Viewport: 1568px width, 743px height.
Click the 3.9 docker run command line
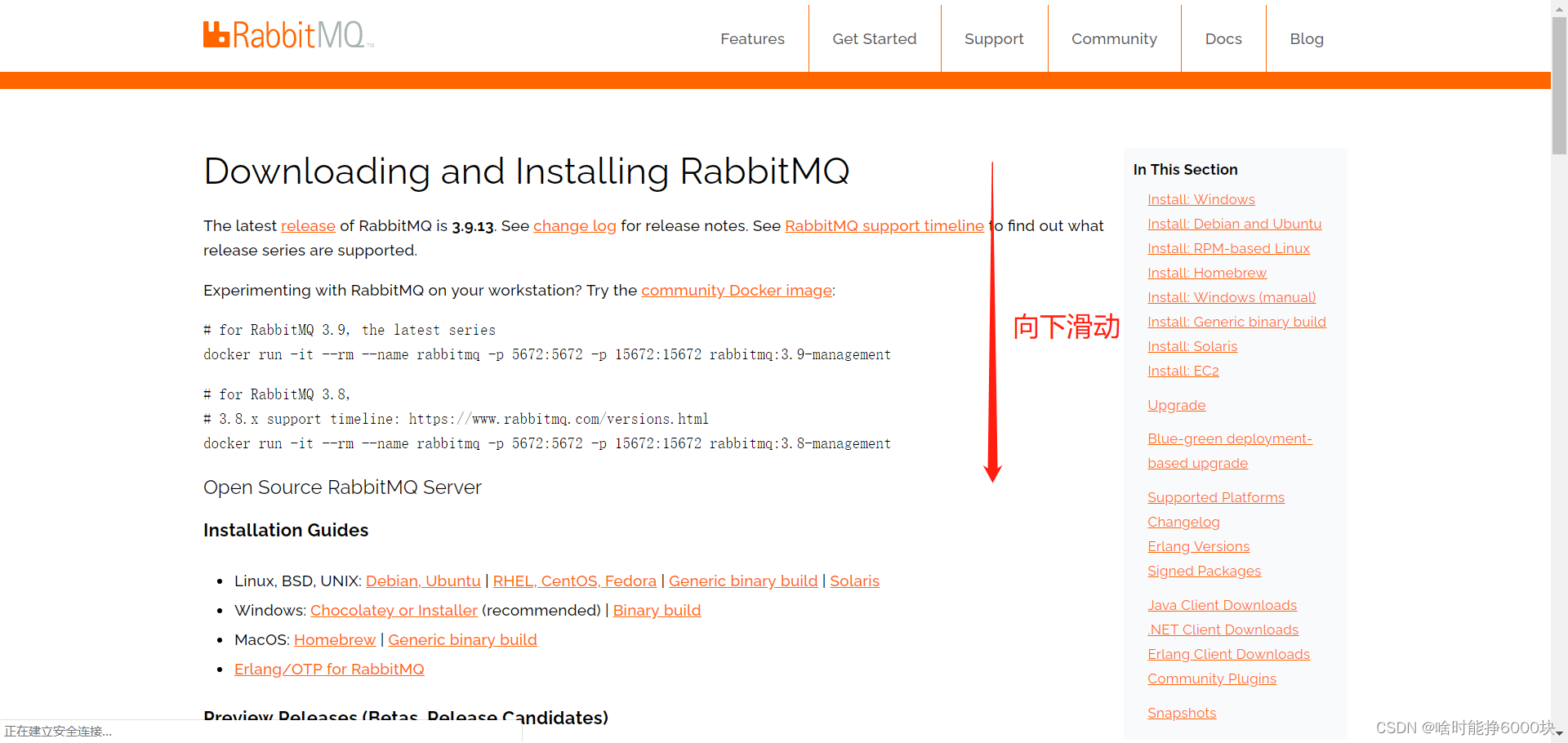point(547,354)
